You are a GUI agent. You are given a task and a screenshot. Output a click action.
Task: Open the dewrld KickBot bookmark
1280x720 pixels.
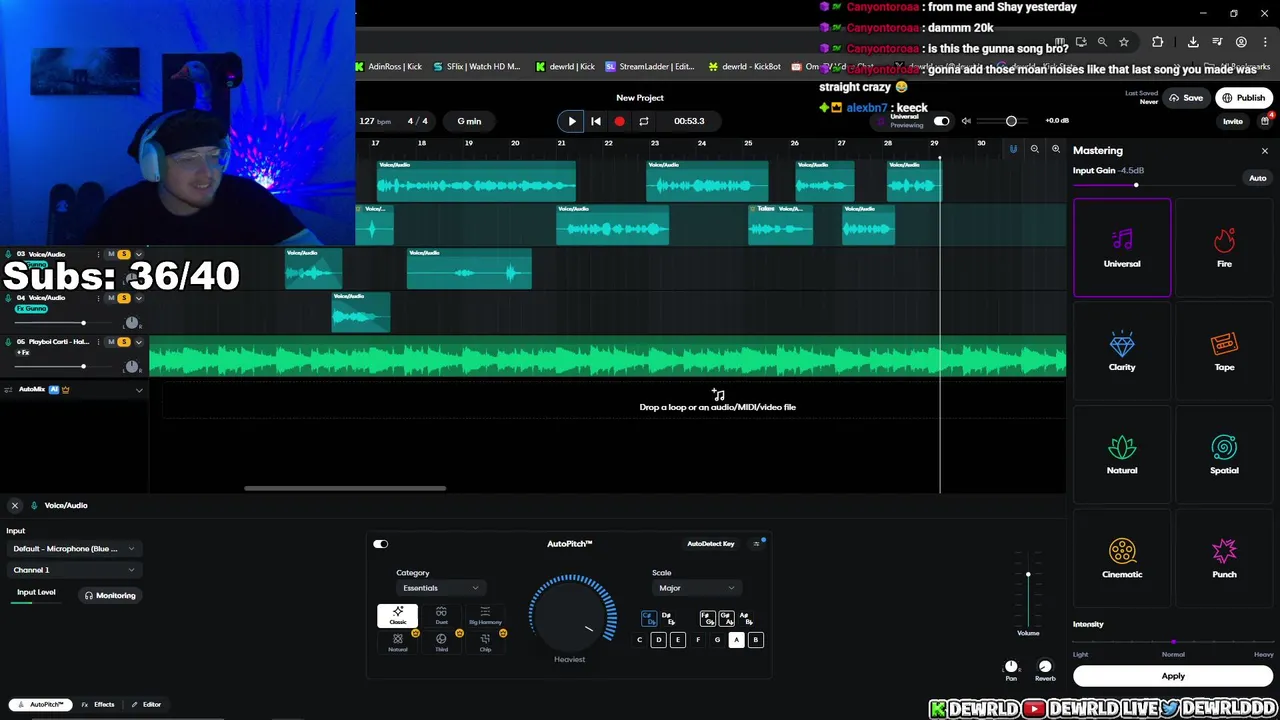(x=744, y=67)
